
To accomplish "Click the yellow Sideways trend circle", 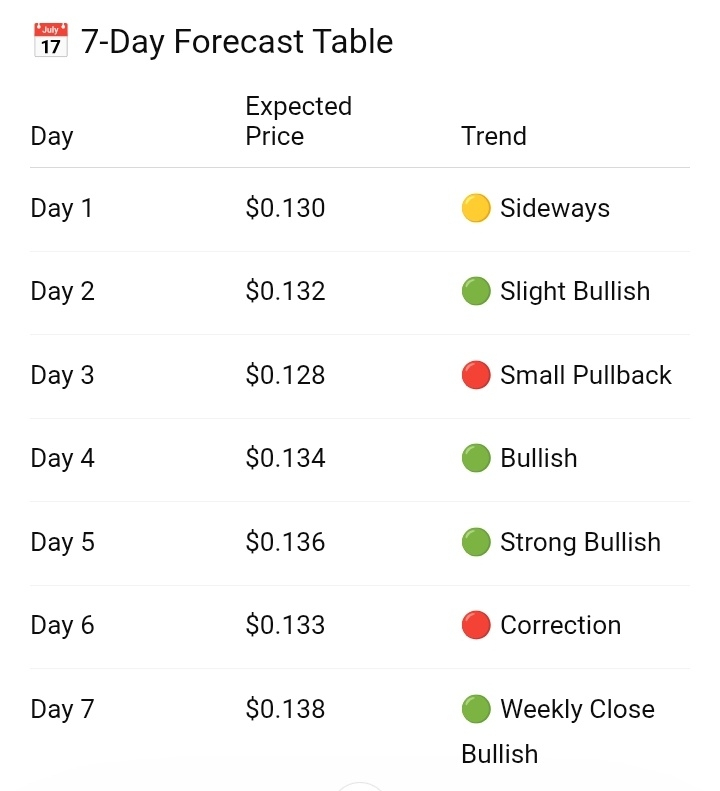I will (x=476, y=209).
